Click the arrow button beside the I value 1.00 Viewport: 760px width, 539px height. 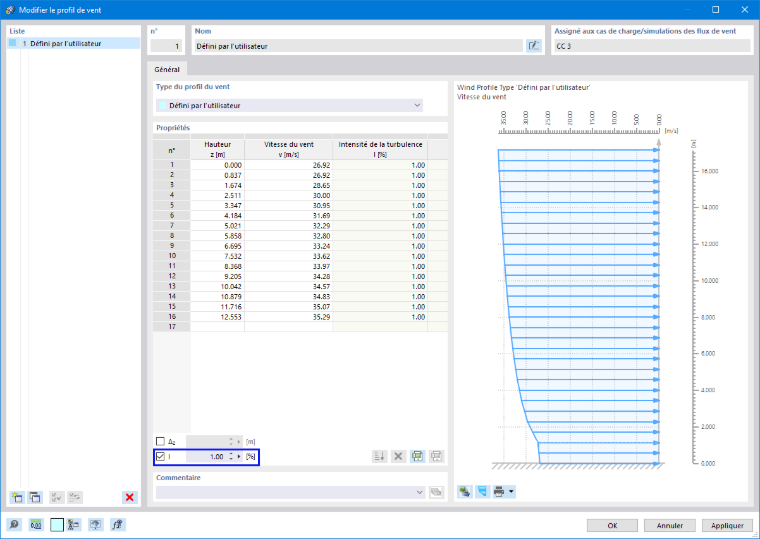[239, 457]
